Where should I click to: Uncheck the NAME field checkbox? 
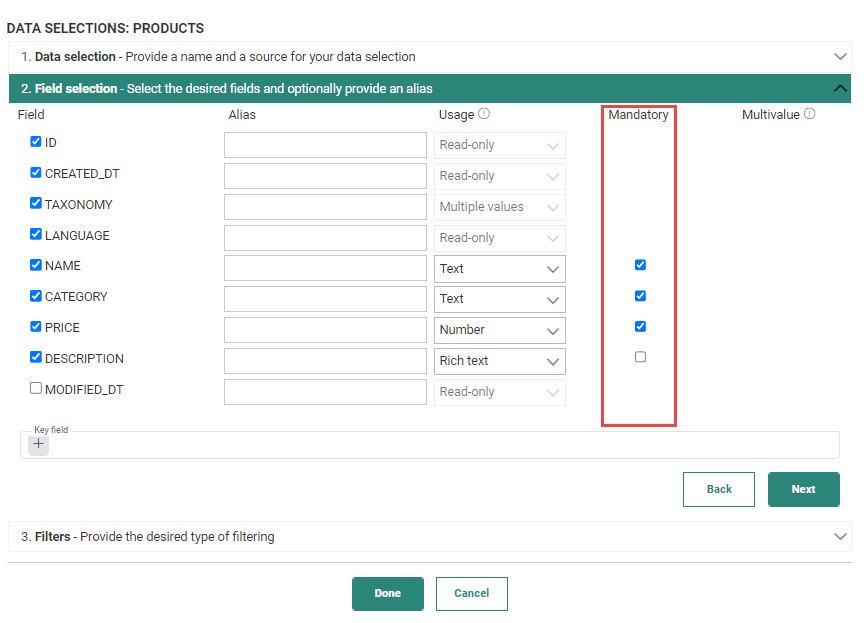pos(36,266)
